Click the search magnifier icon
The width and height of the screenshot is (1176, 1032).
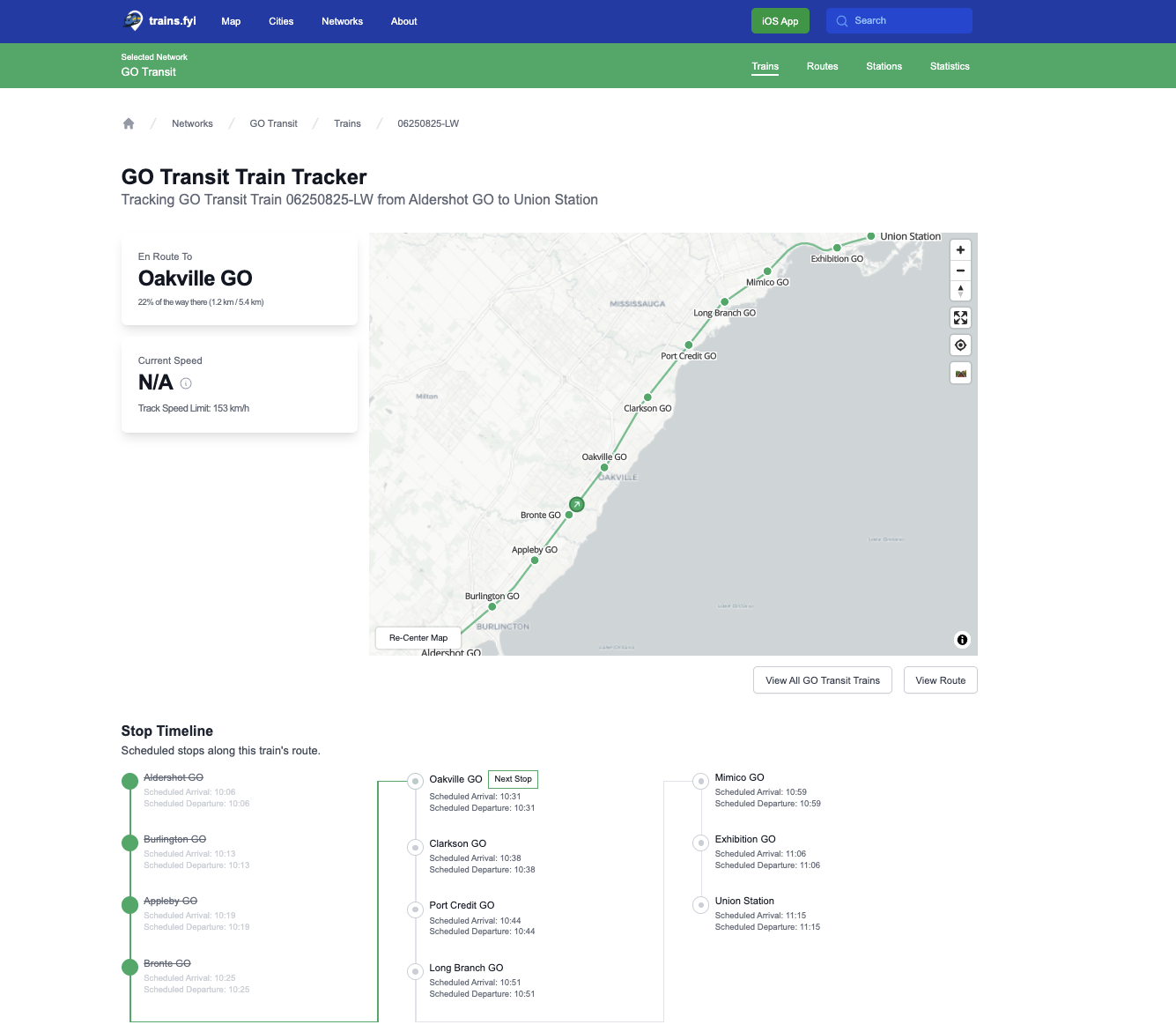coord(842,21)
